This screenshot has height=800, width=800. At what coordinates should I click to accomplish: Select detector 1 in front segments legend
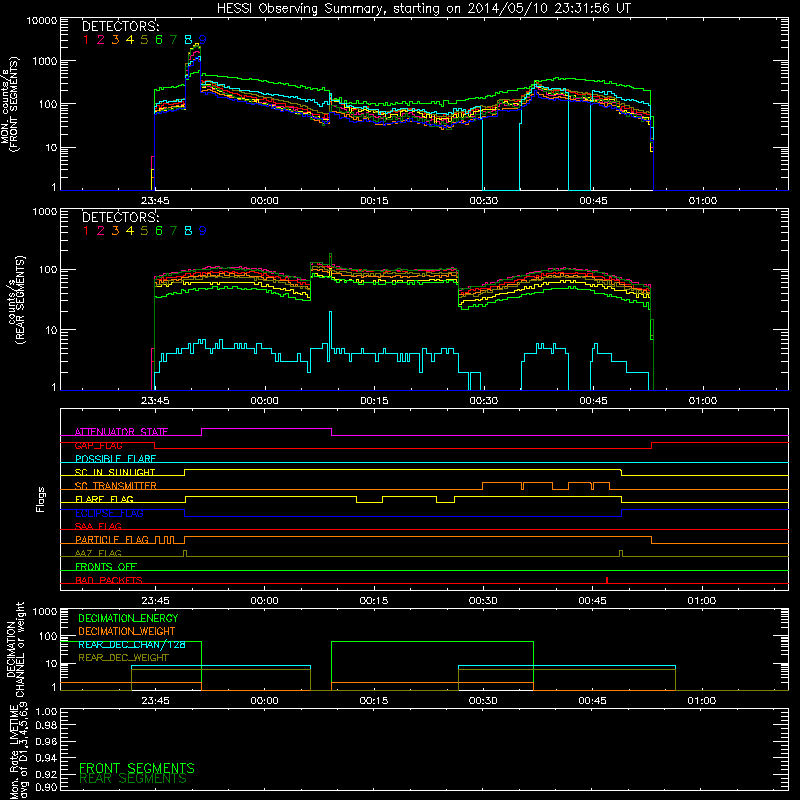coord(86,40)
